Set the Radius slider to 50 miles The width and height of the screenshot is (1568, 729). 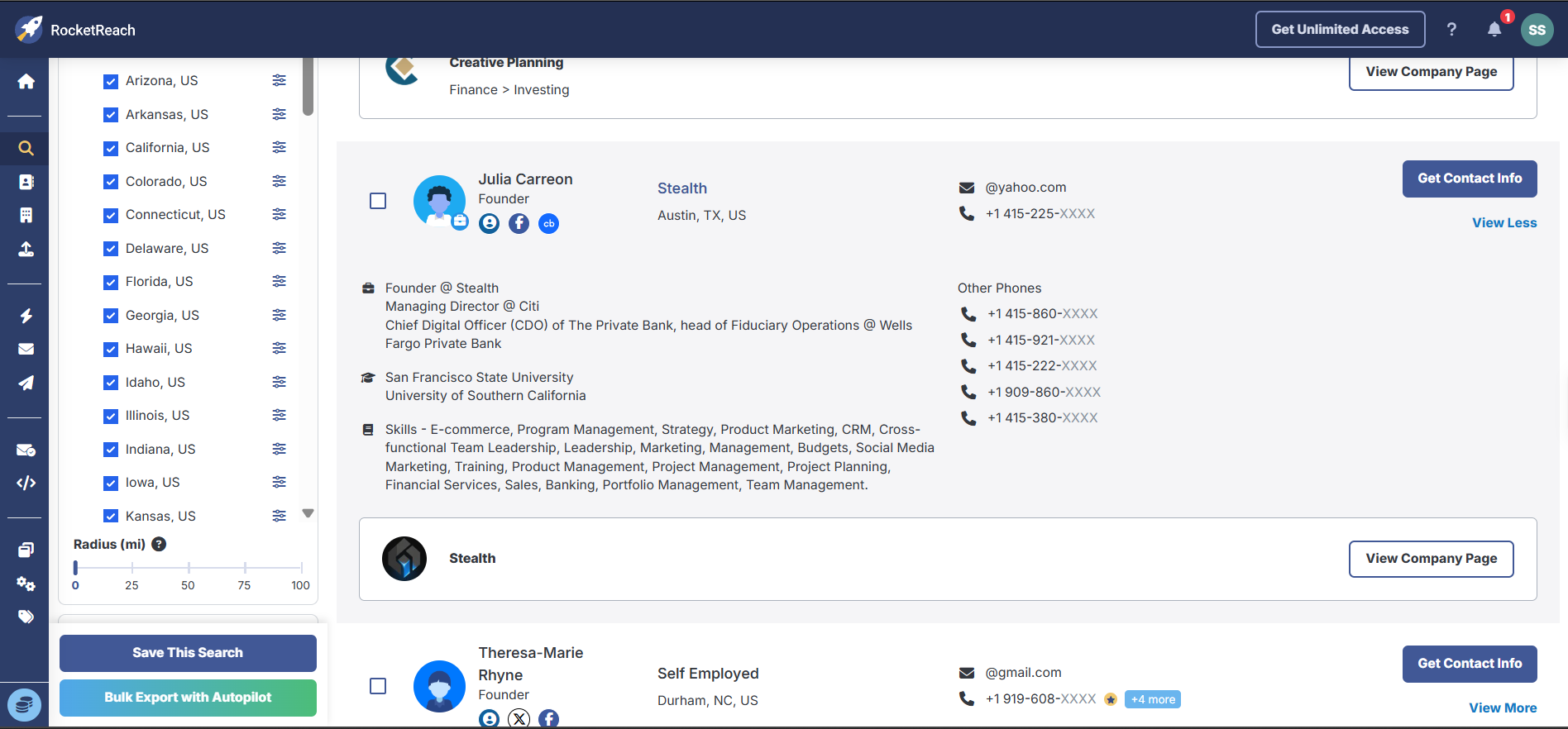click(x=189, y=568)
